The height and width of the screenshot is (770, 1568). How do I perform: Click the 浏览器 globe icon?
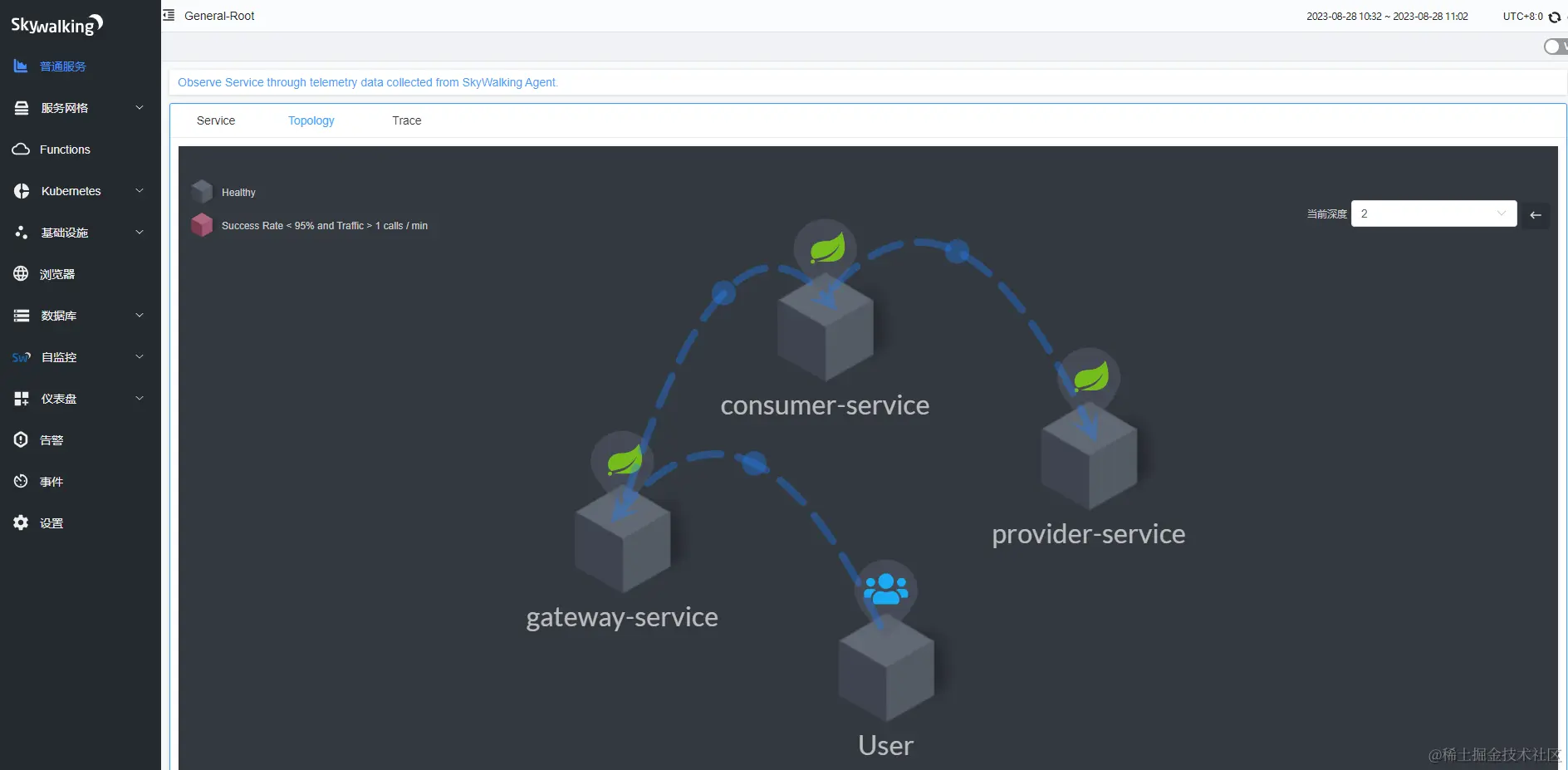click(21, 273)
